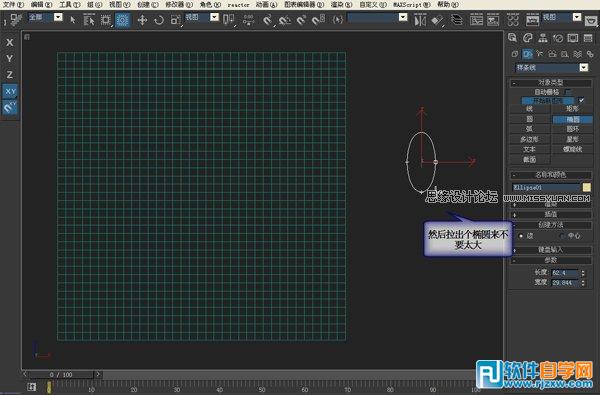Open the Motion command panel tab
This screenshot has height=395, width=600.
point(558,38)
